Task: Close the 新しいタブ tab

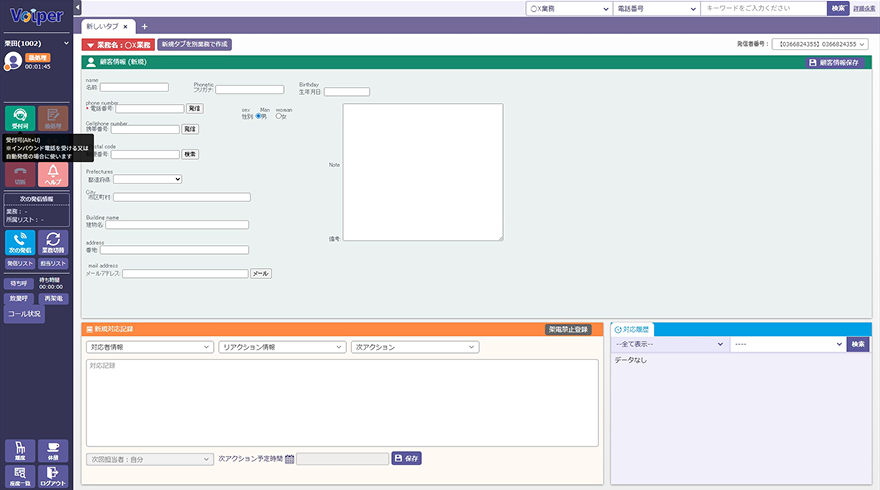Action: (126, 26)
